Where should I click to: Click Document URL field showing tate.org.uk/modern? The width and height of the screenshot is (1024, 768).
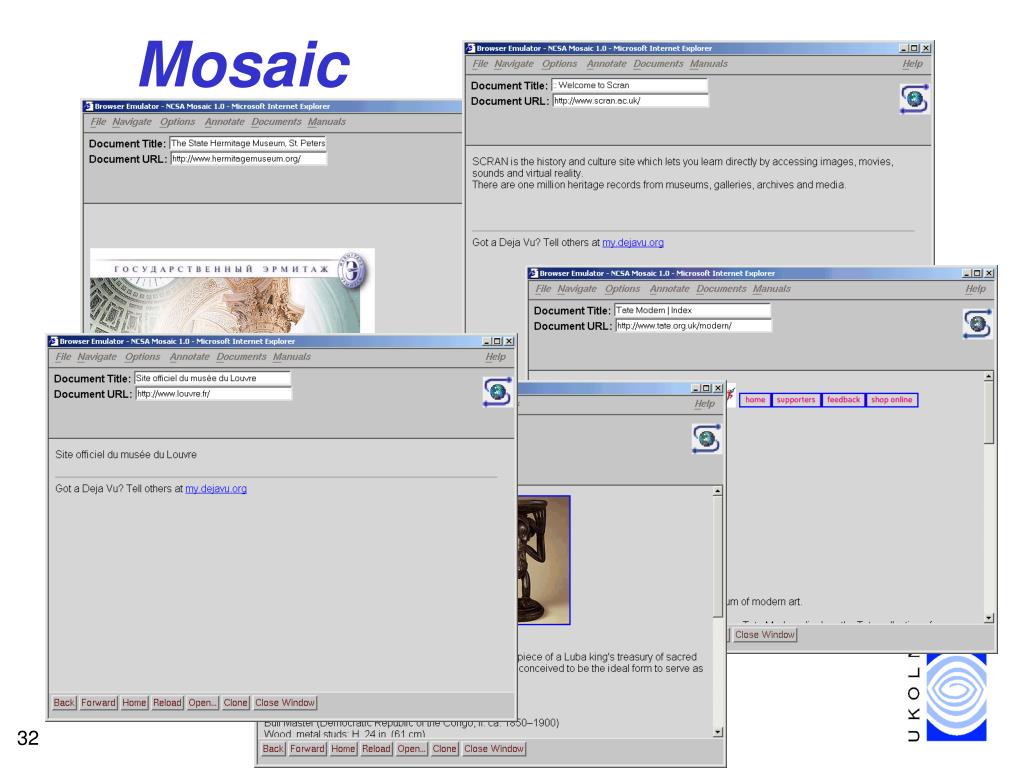coord(694,326)
